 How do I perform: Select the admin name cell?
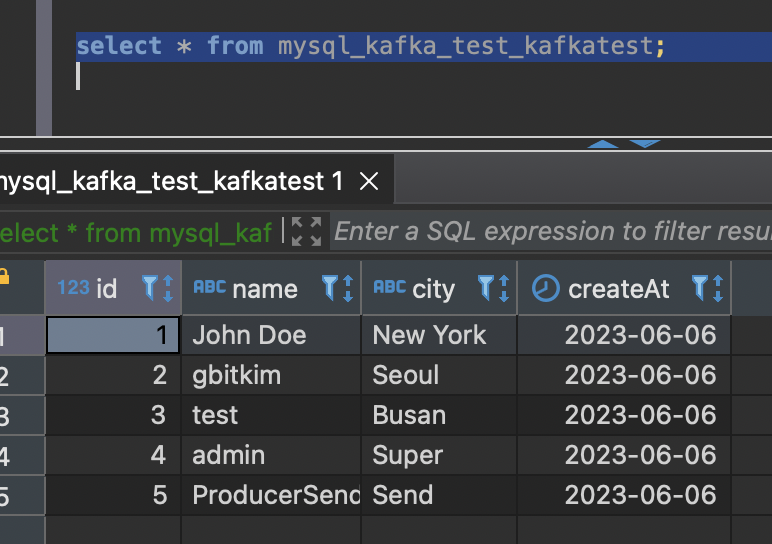229,455
